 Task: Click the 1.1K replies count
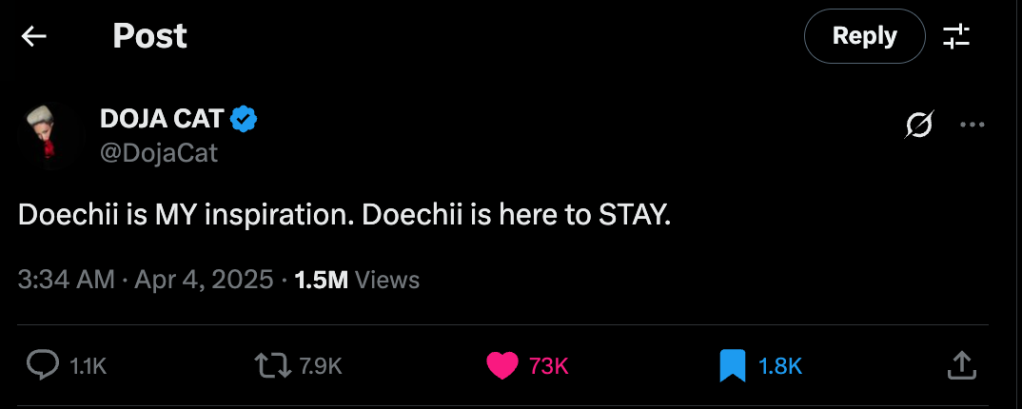point(88,367)
